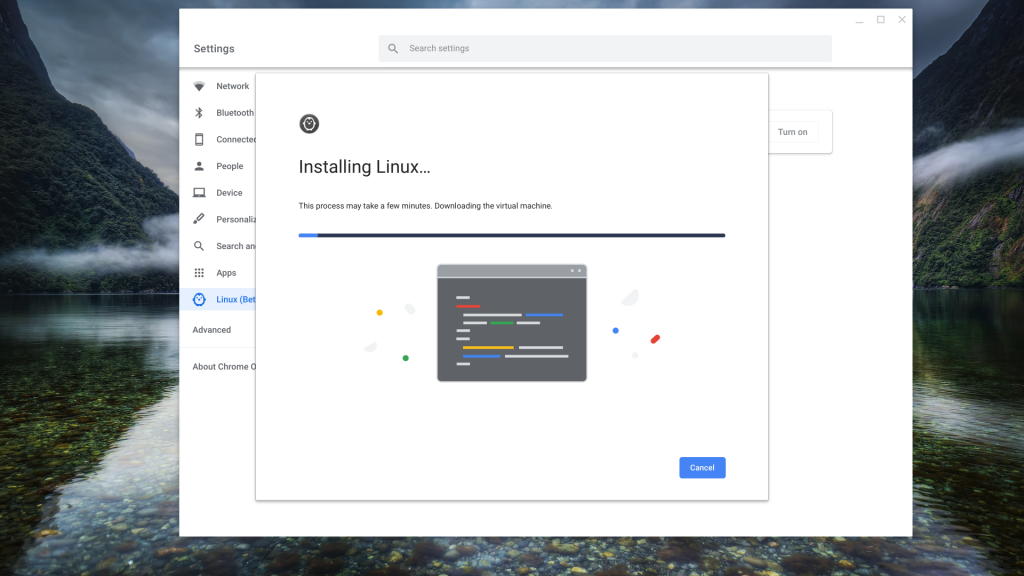
Task: Select the Linux (Beta) penguin icon in sidebar
Action: click(x=199, y=299)
